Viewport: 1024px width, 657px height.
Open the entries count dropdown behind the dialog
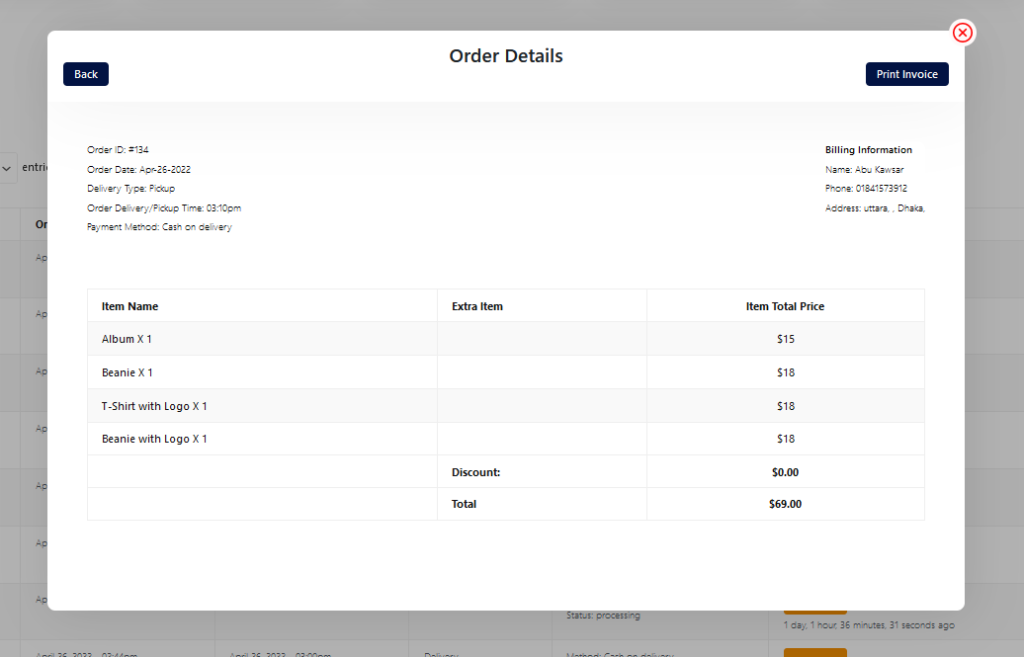pyautogui.click(x=8, y=168)
